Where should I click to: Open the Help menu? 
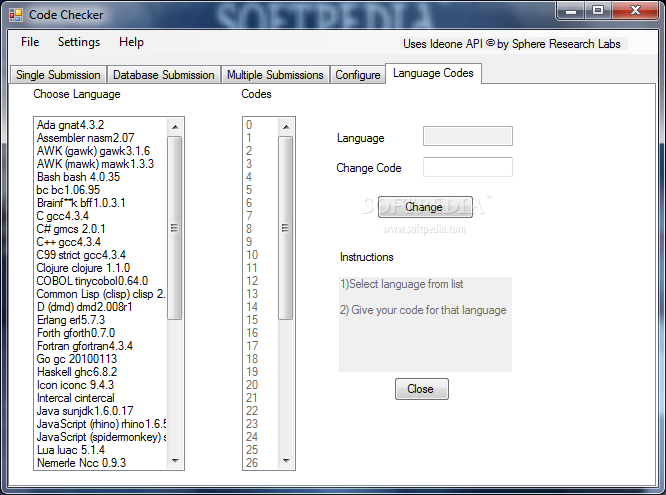pyautogui.click(x=131, y=42)
